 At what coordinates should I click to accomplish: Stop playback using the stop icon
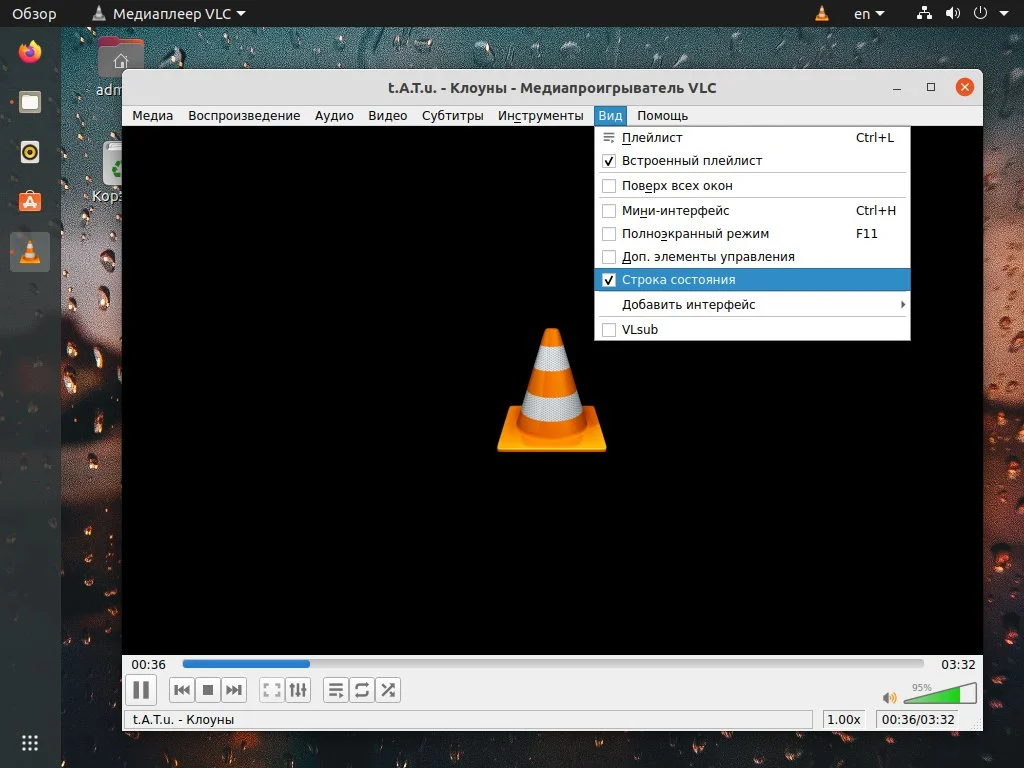pyautogui.click(x=207, y=689)
